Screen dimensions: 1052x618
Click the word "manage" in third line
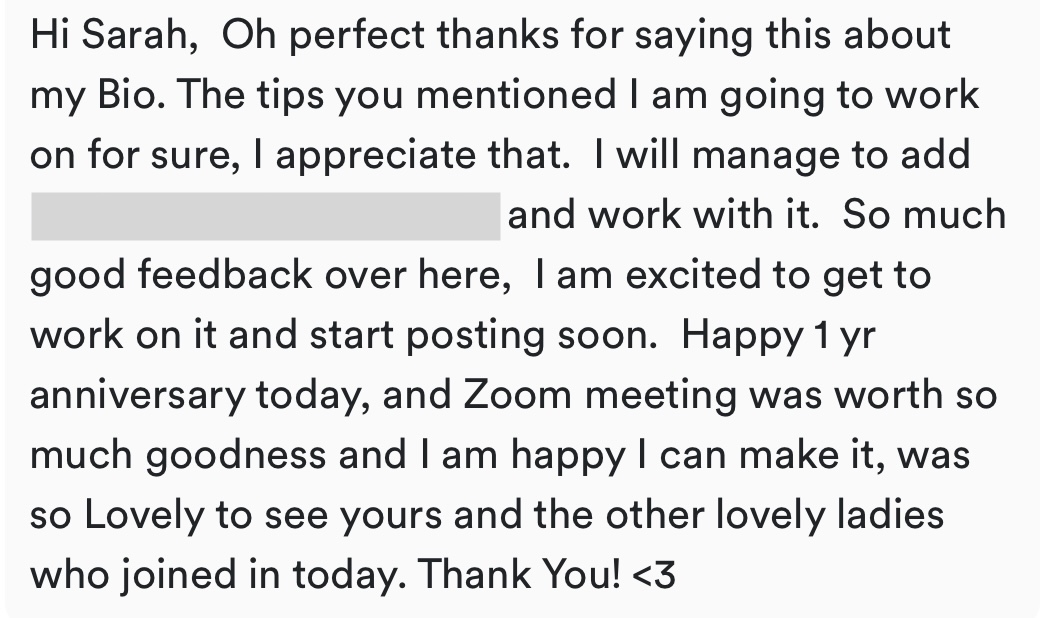(x=766, y=156)
